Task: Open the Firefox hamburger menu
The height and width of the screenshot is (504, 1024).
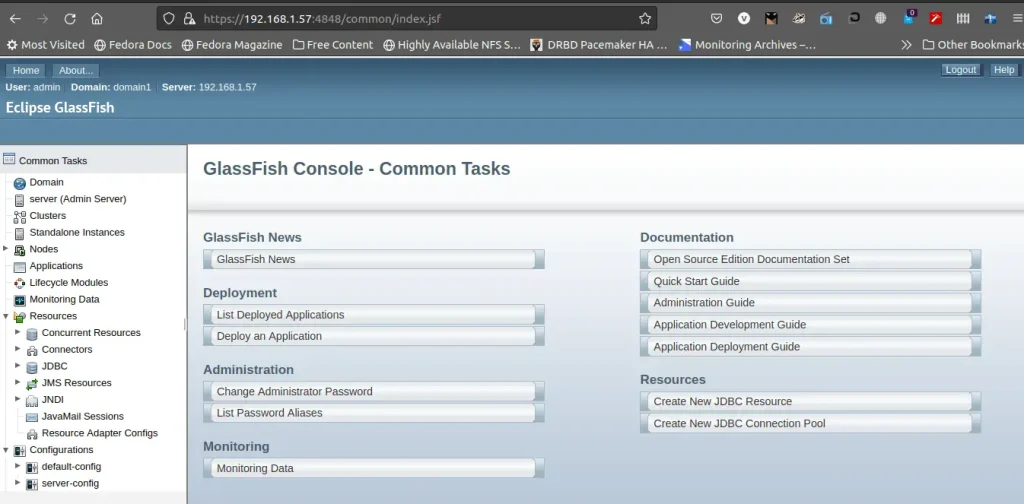Action: pos(1017,19)
